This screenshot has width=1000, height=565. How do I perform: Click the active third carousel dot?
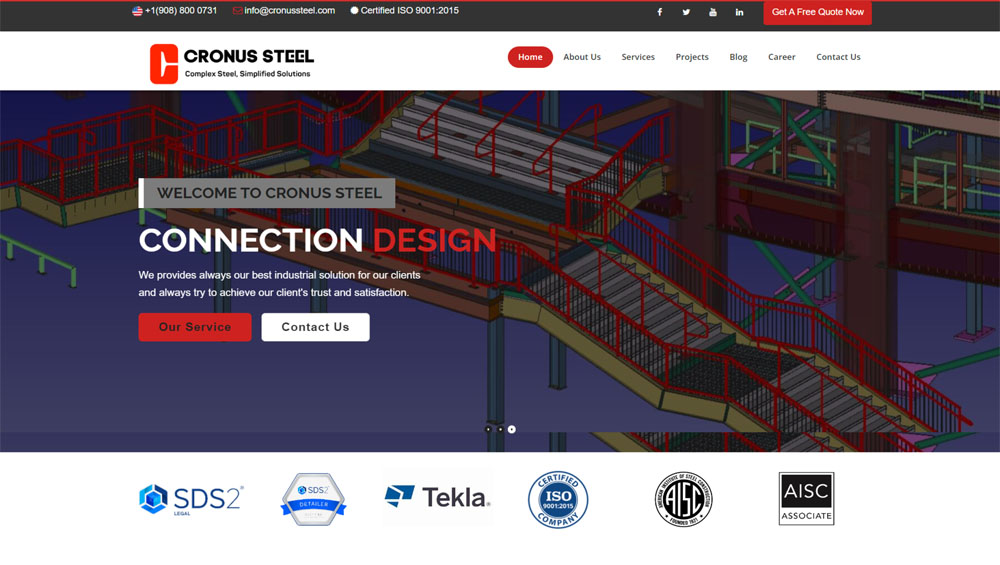[512, 429]
